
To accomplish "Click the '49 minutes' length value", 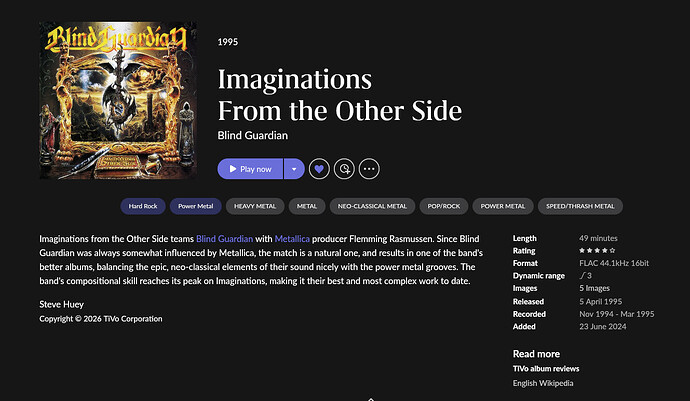I will point(598,238).
